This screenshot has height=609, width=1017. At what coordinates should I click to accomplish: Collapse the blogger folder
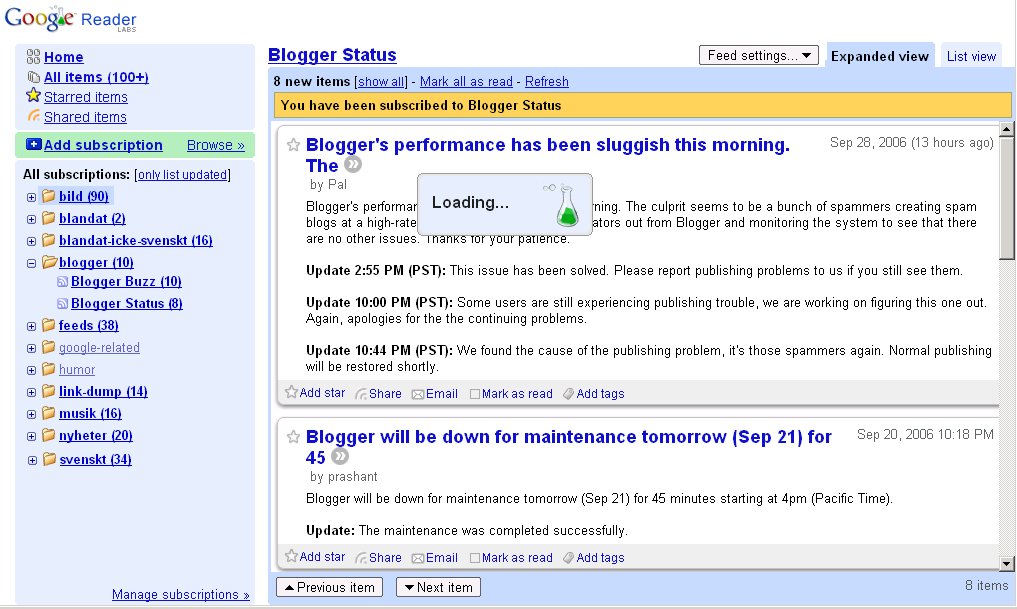tap(31, 263)
